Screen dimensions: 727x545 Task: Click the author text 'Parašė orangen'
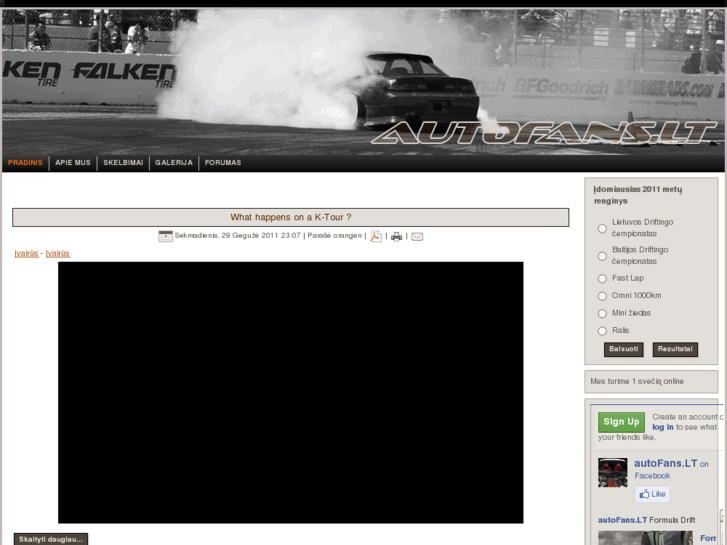(334, 236)
